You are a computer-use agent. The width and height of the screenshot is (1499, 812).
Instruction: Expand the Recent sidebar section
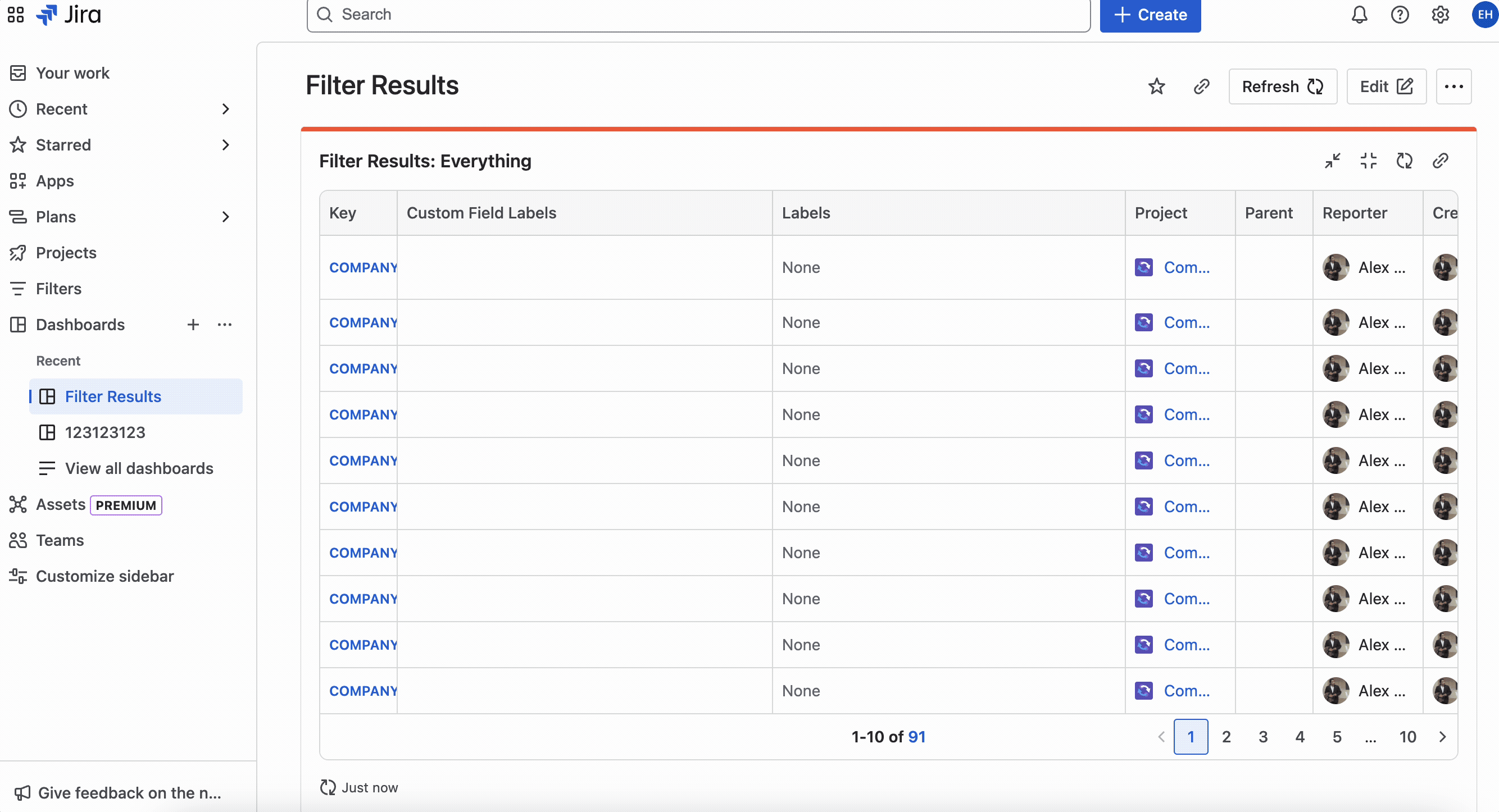[x=226, y=109]
